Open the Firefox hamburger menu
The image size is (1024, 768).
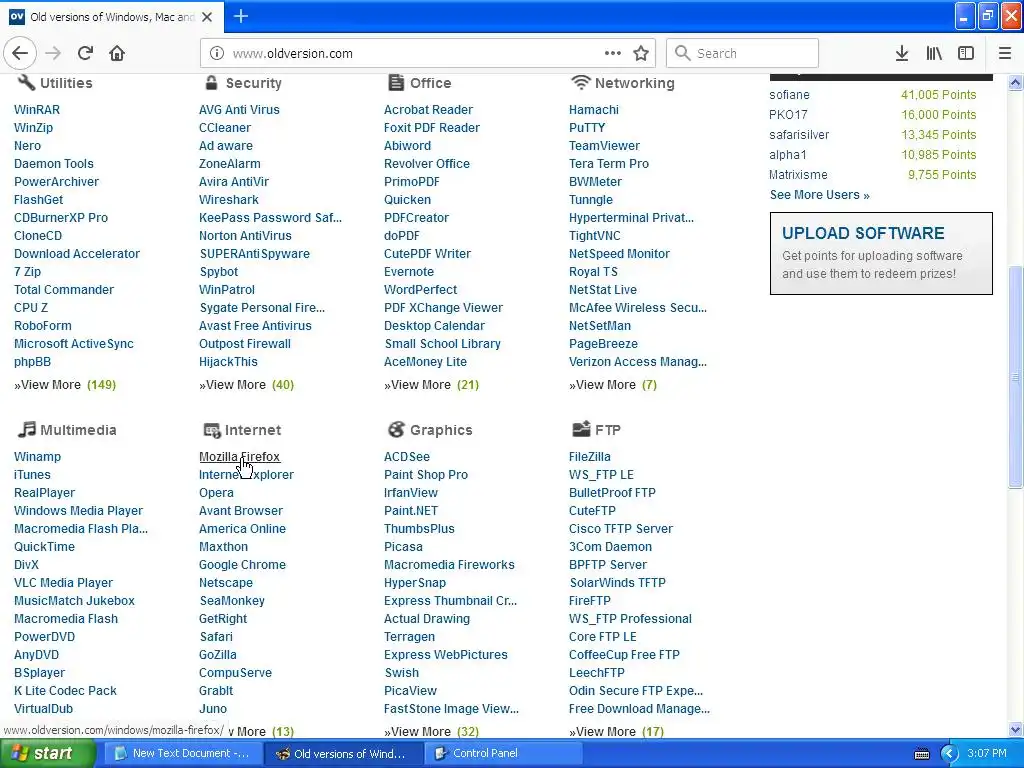[x=1005, y=54]
